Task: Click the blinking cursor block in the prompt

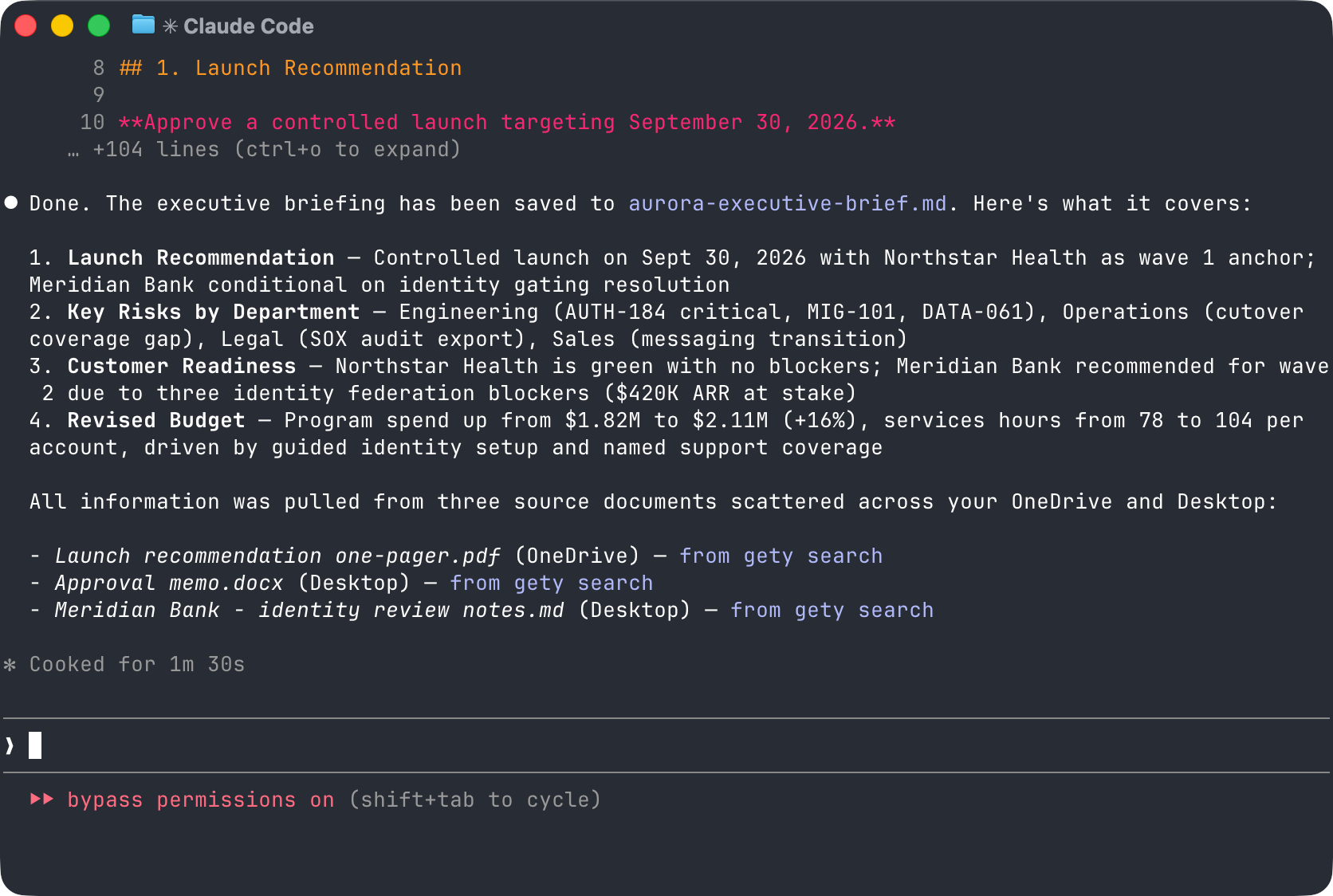Action: point(35,745)
